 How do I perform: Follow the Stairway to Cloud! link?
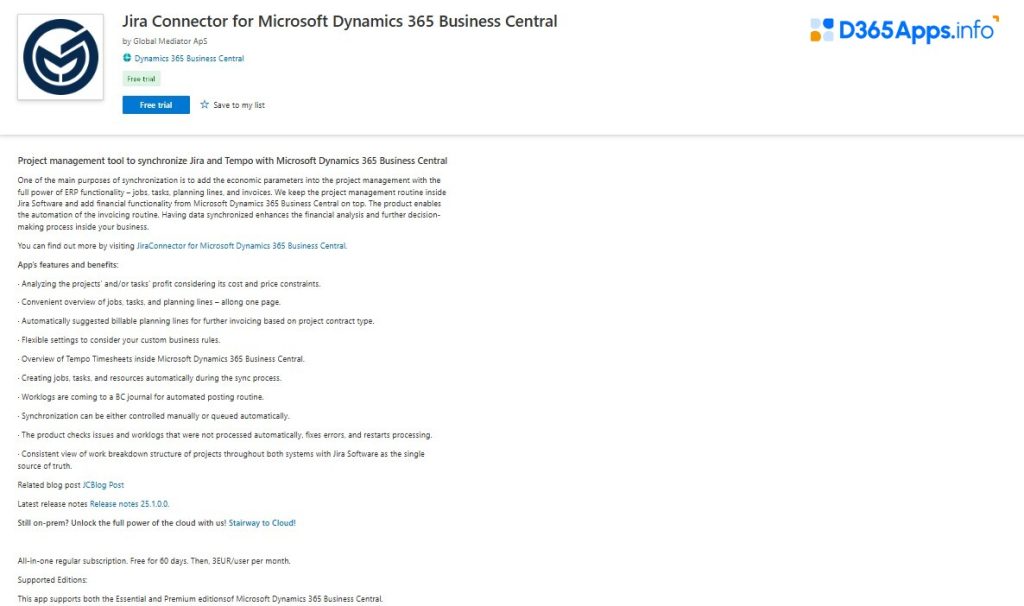coord(262,523)
